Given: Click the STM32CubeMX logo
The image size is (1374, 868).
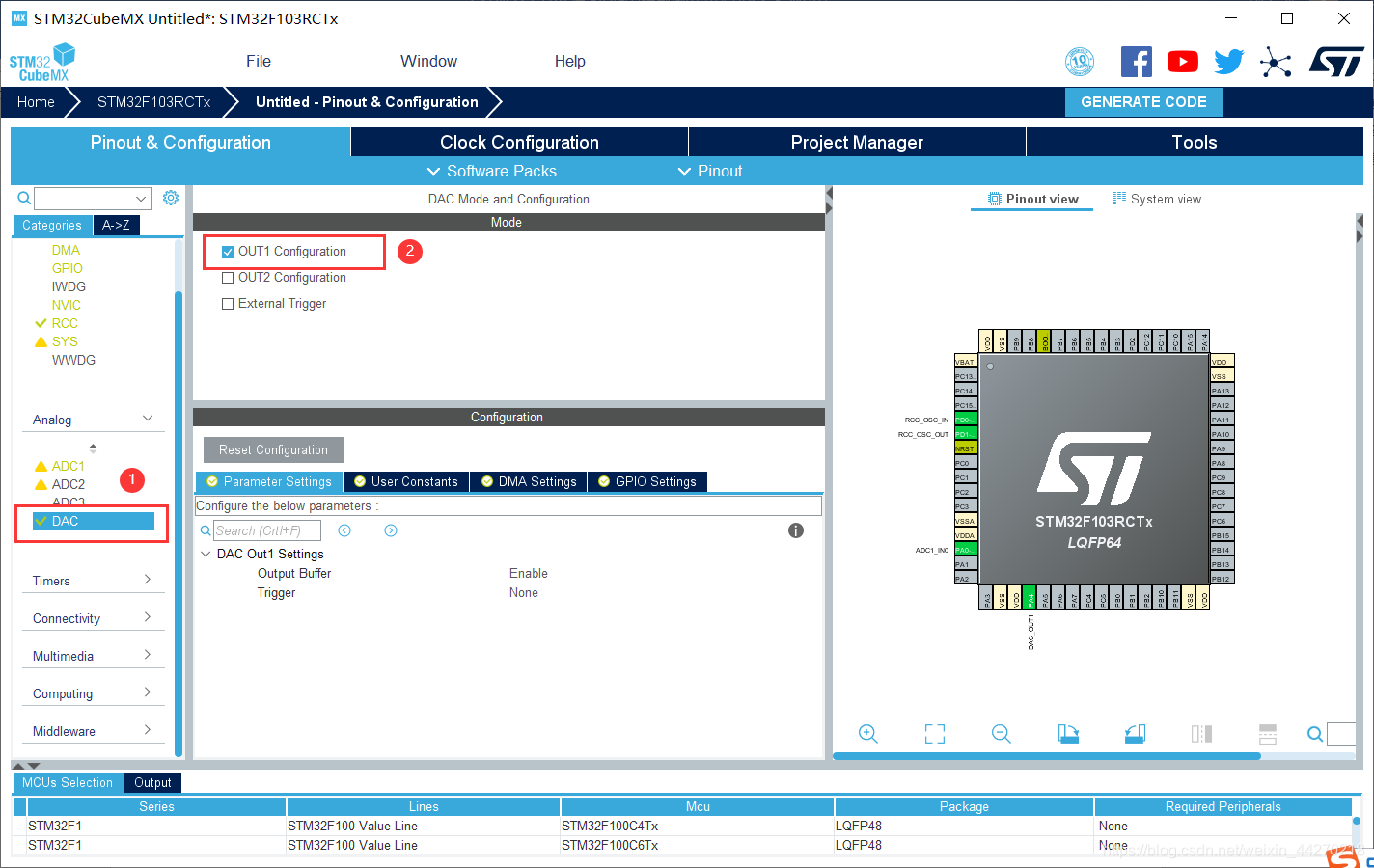Looking at the screenshot, I should [x=42, y=63].
